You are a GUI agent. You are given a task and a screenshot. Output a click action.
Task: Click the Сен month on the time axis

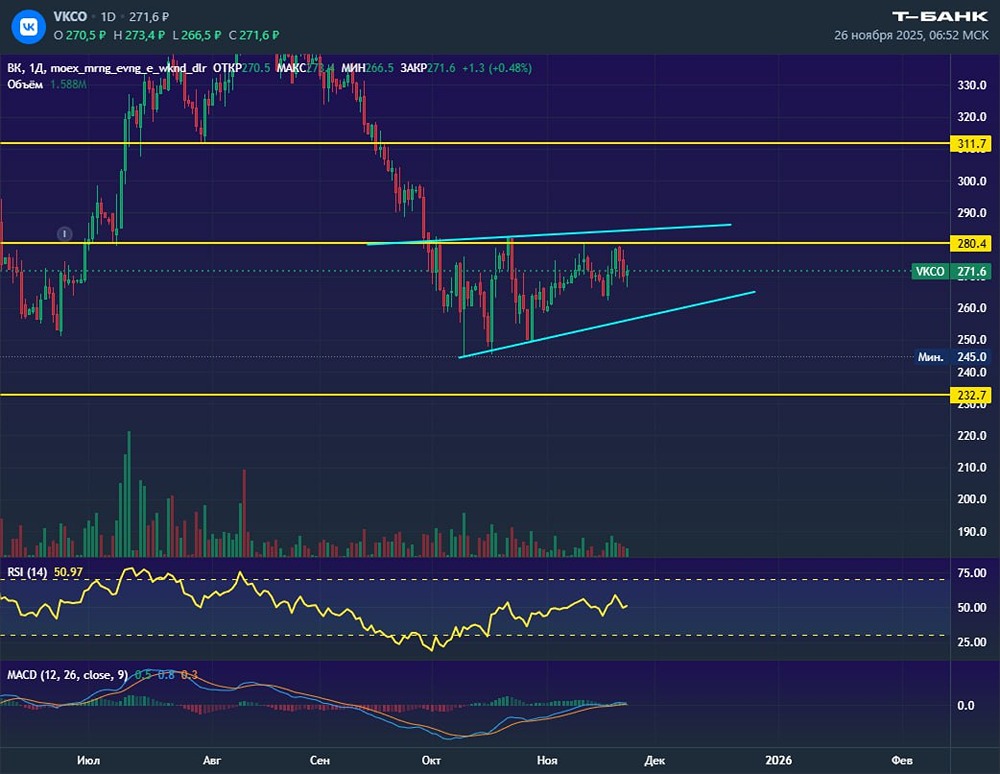coord(320,760)
